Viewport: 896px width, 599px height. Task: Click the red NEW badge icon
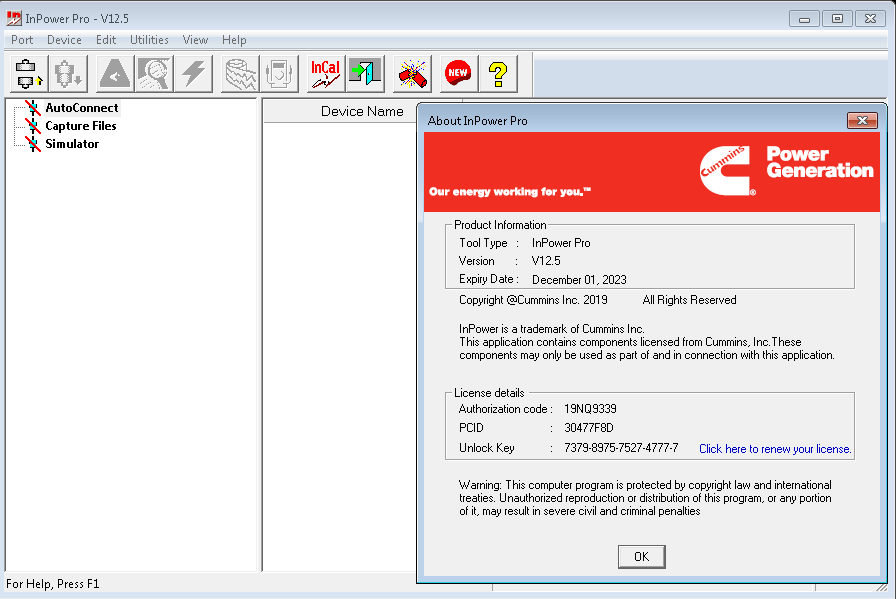pyautogui.click(x=458, y=74)
